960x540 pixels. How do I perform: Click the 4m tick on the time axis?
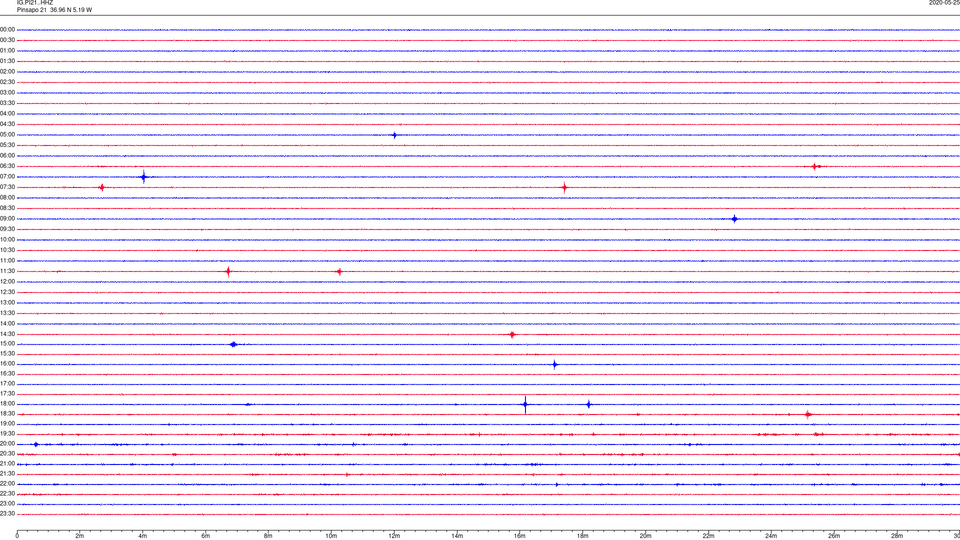143,536
